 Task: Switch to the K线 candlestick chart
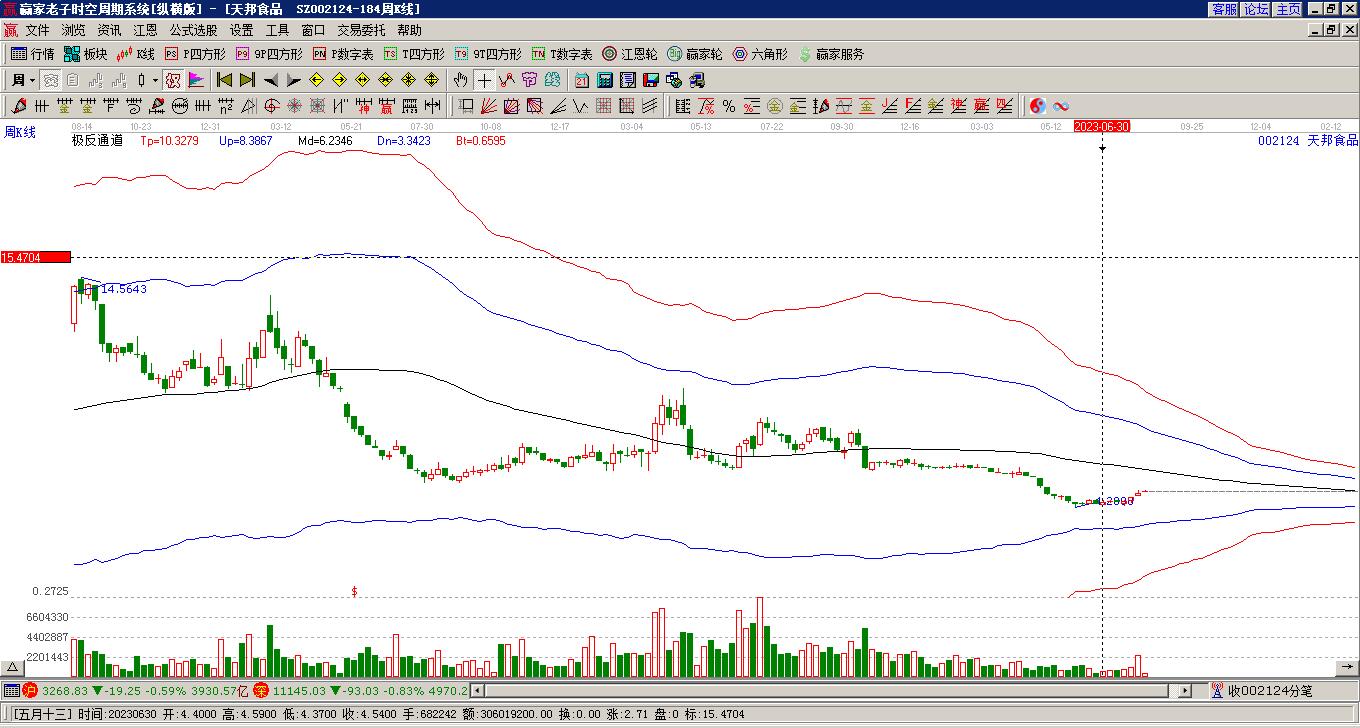pyautogui.click(x=136, y=54)
